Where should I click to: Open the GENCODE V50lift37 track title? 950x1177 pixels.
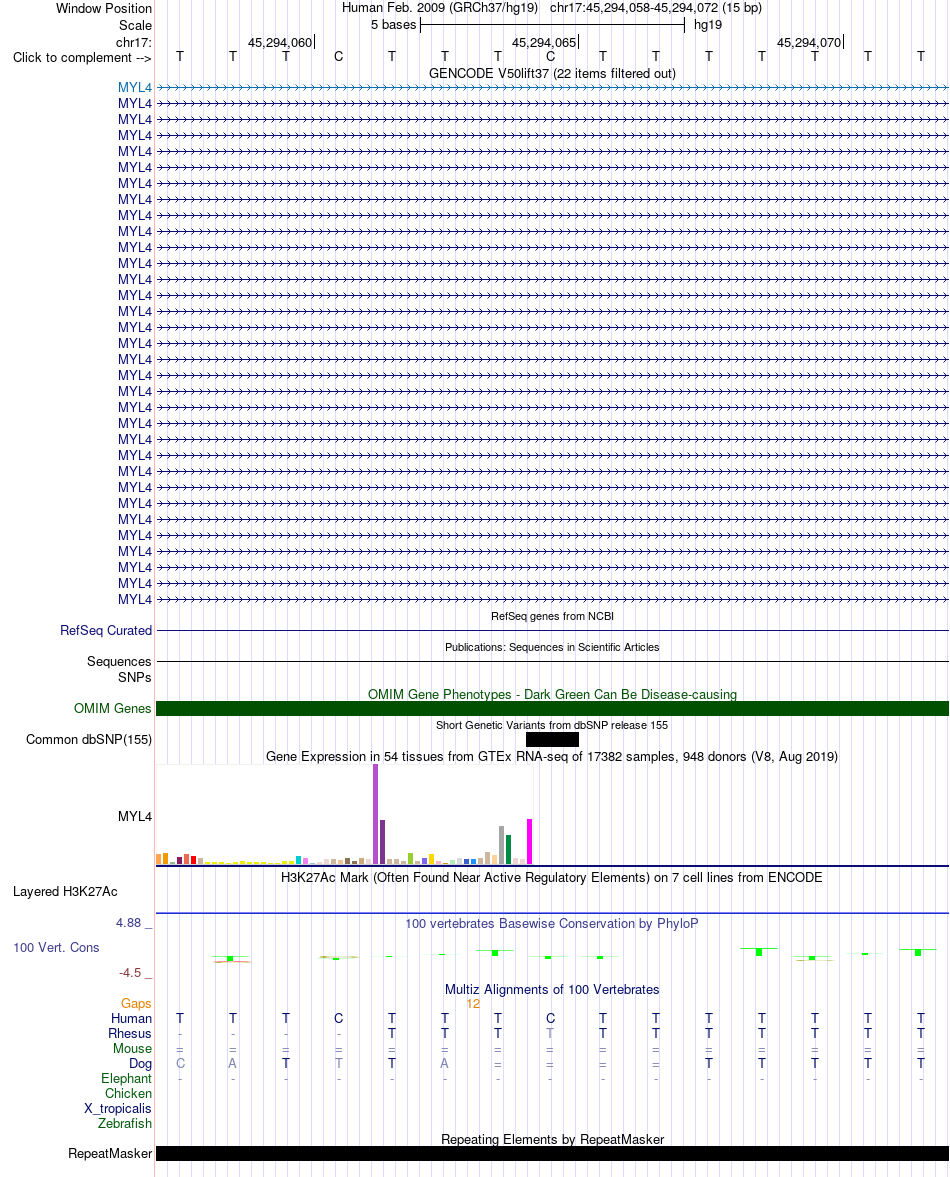pyautogui.click(x=552, y=74)
